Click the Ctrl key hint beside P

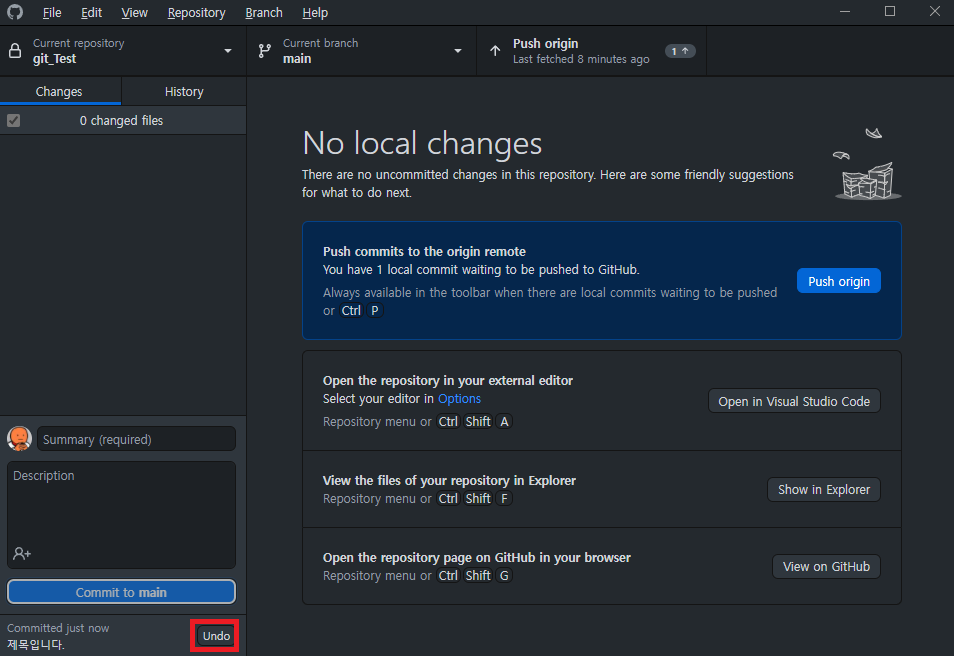tap(351, 310)
